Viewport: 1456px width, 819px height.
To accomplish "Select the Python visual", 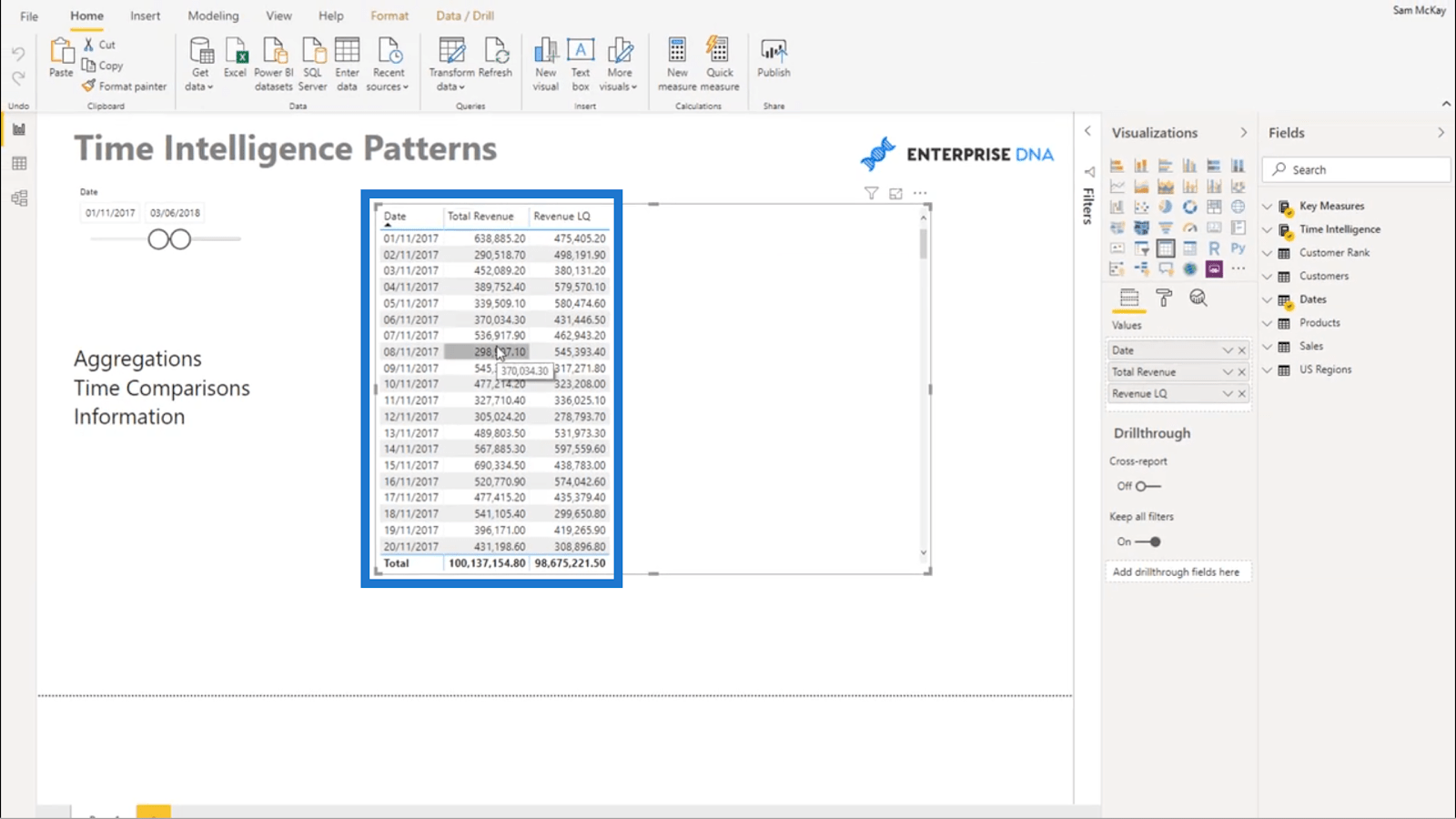I will [1239, 248].
